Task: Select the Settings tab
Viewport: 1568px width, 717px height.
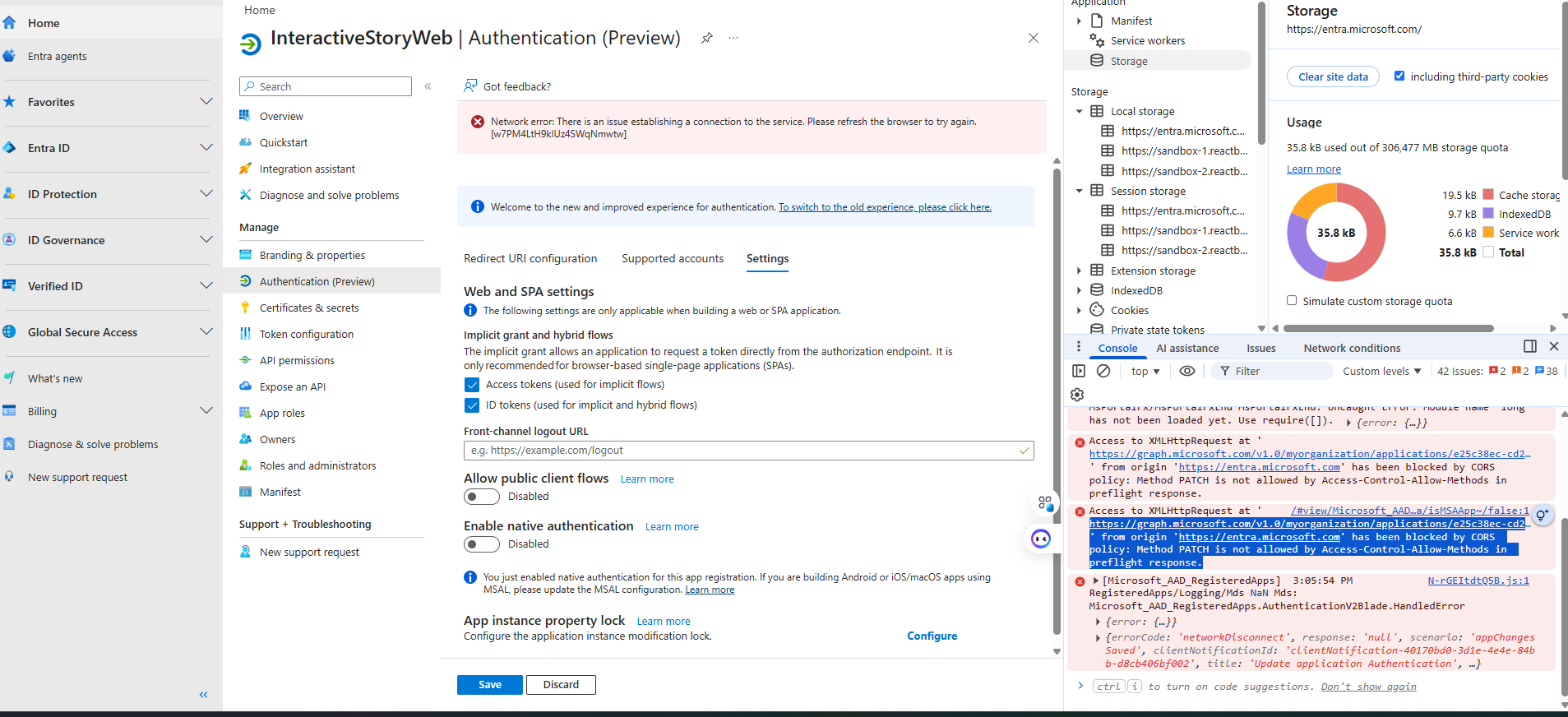Action: point(767,258)
